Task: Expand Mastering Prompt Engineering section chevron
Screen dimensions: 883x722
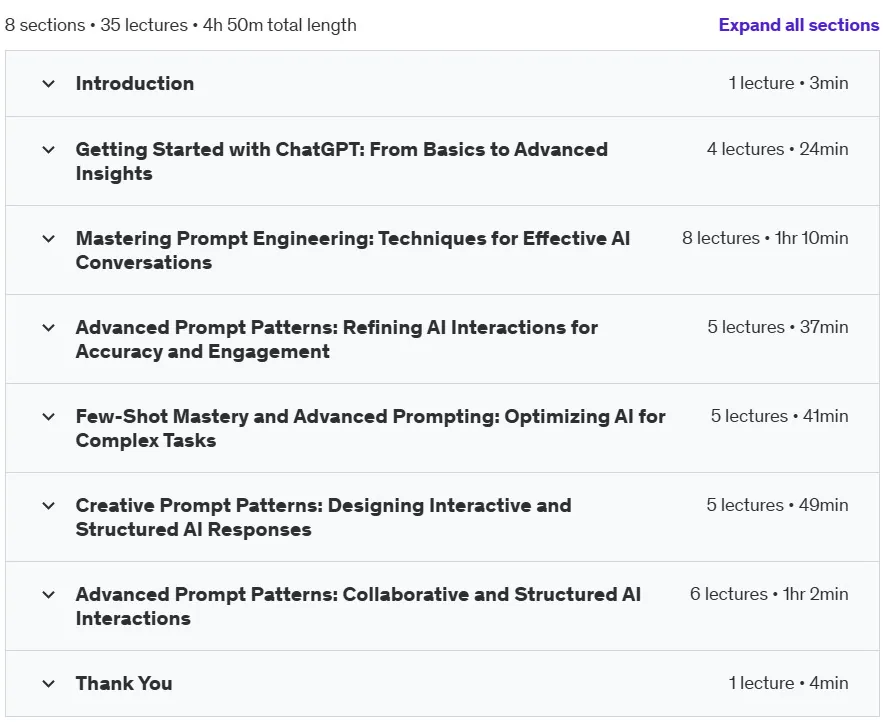Action: [x=49, y=239]
